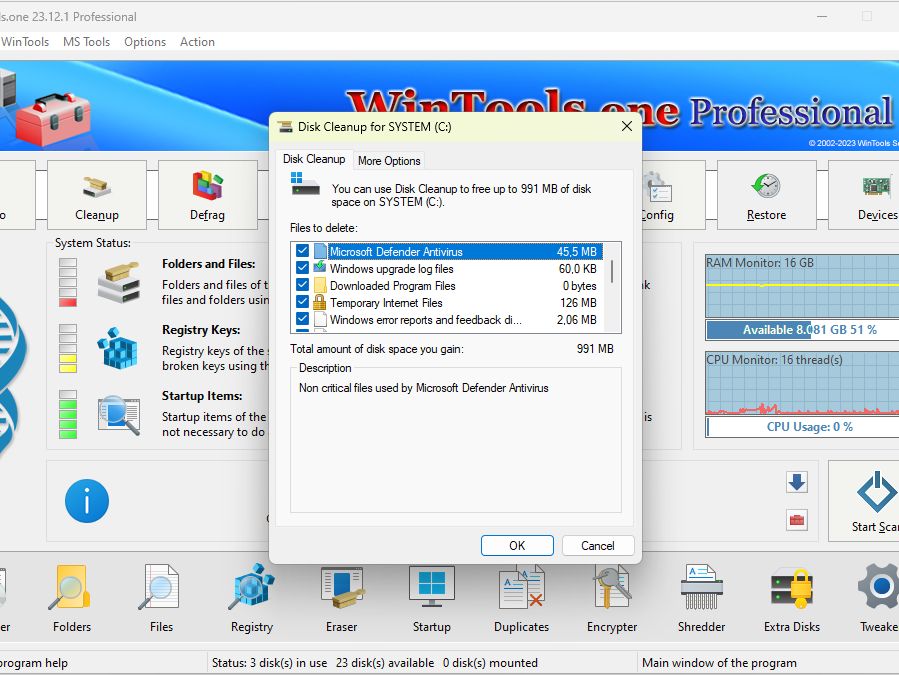
Task: Select the Windows upgrade log files row
Action: point(447,268)
